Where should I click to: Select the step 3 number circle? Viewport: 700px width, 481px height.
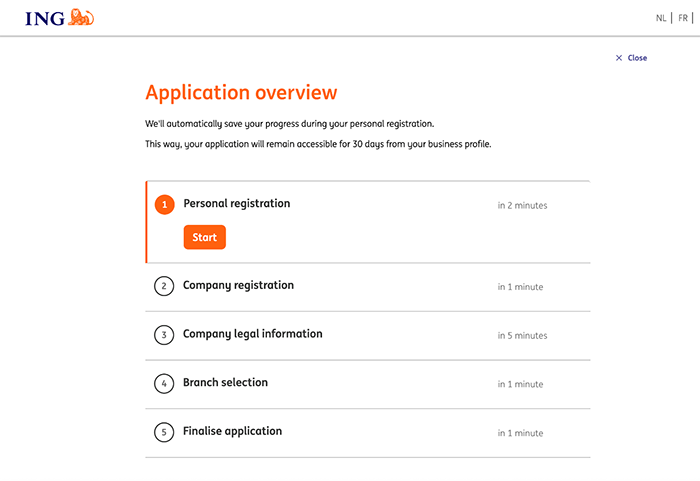164,335
